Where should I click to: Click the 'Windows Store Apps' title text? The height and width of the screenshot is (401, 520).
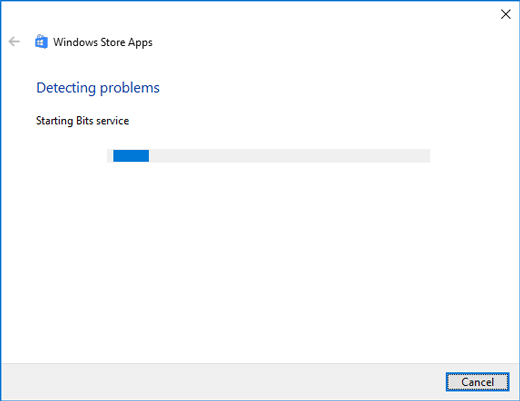click(103, 42)
